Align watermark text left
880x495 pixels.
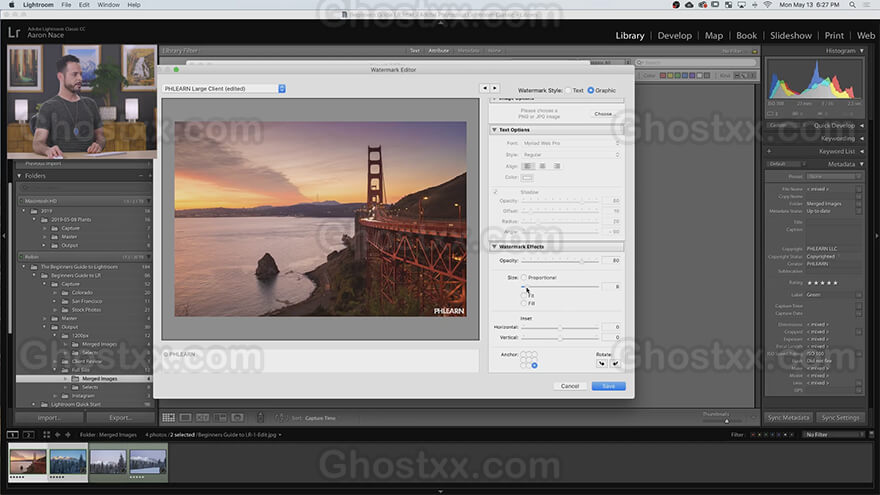528,166
